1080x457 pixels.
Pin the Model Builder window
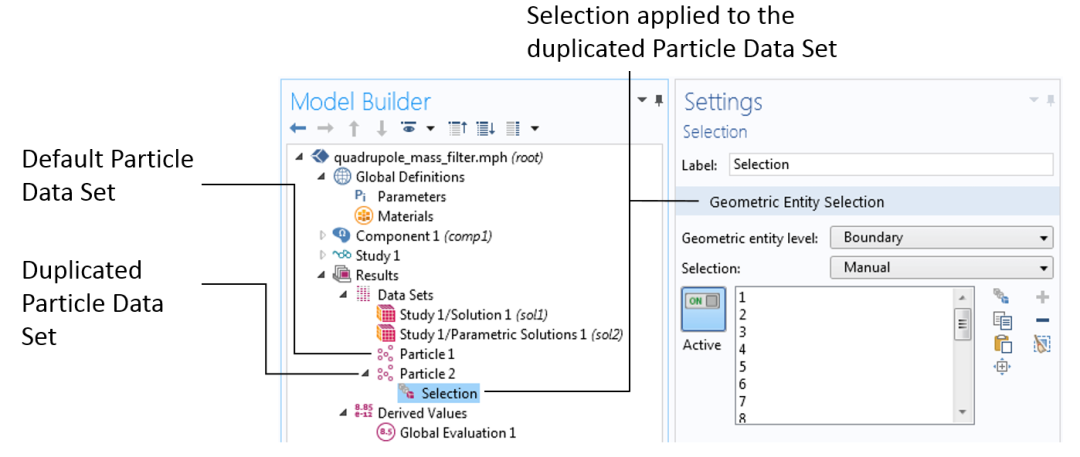[x=658, y=101]
